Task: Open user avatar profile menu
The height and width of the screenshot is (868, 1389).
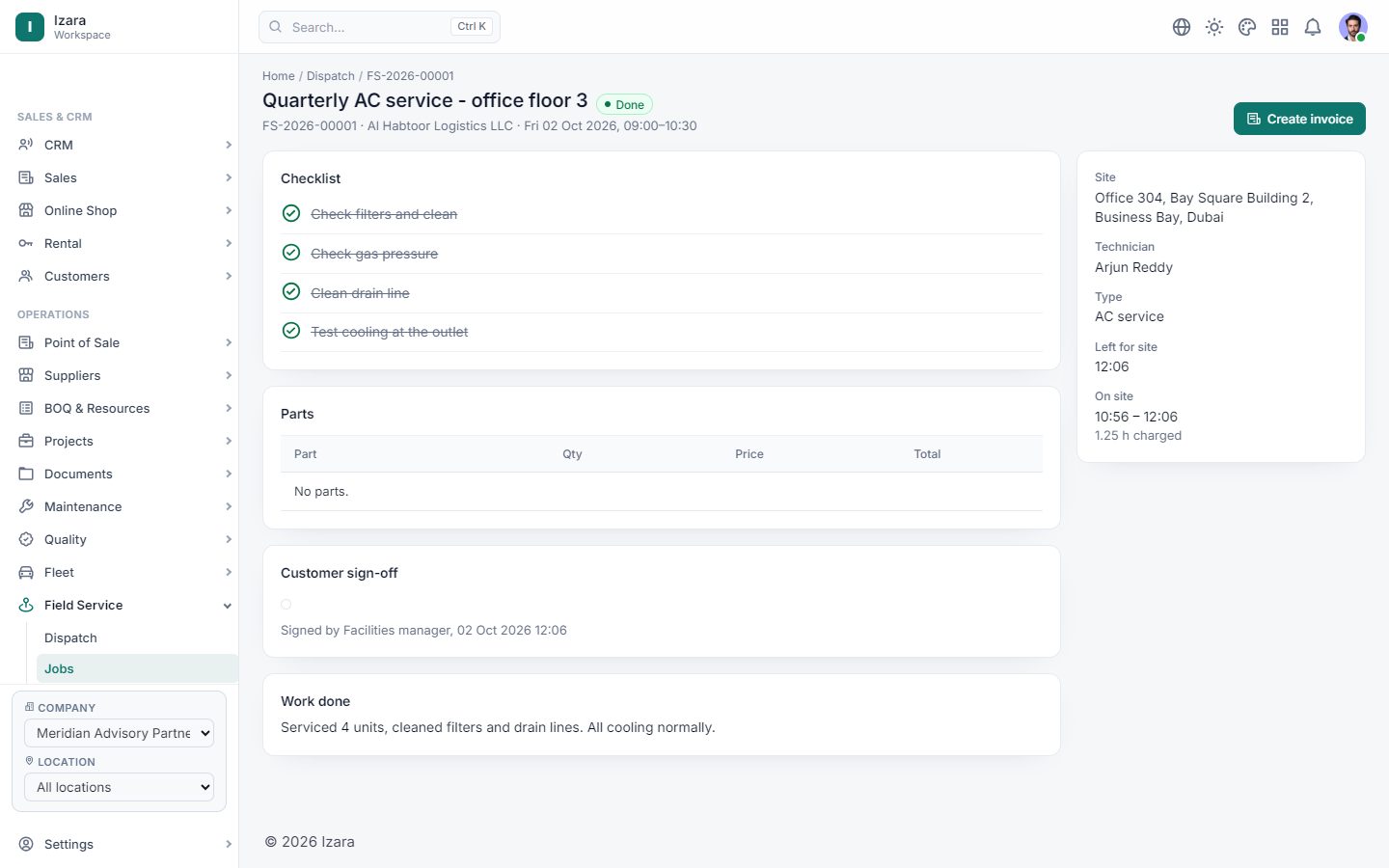Action: (x=1353, y=27)
